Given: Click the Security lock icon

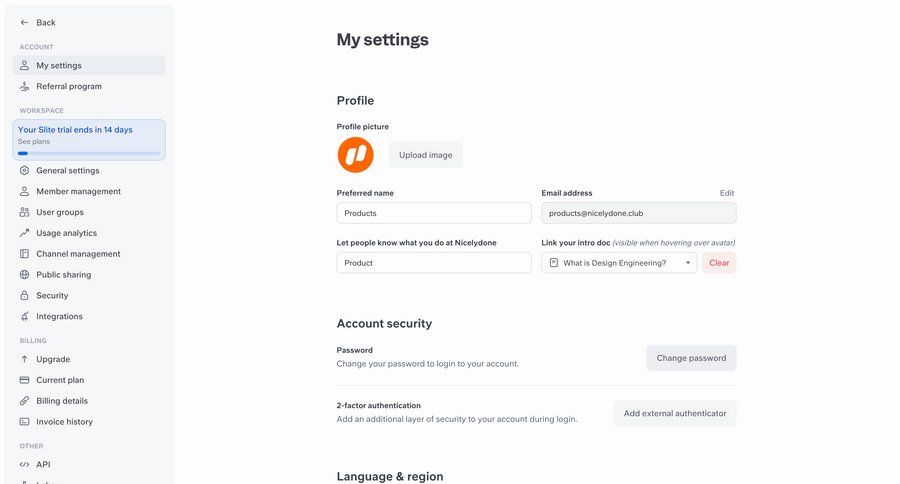Looking at the screenshot, I should pos(25,296).
